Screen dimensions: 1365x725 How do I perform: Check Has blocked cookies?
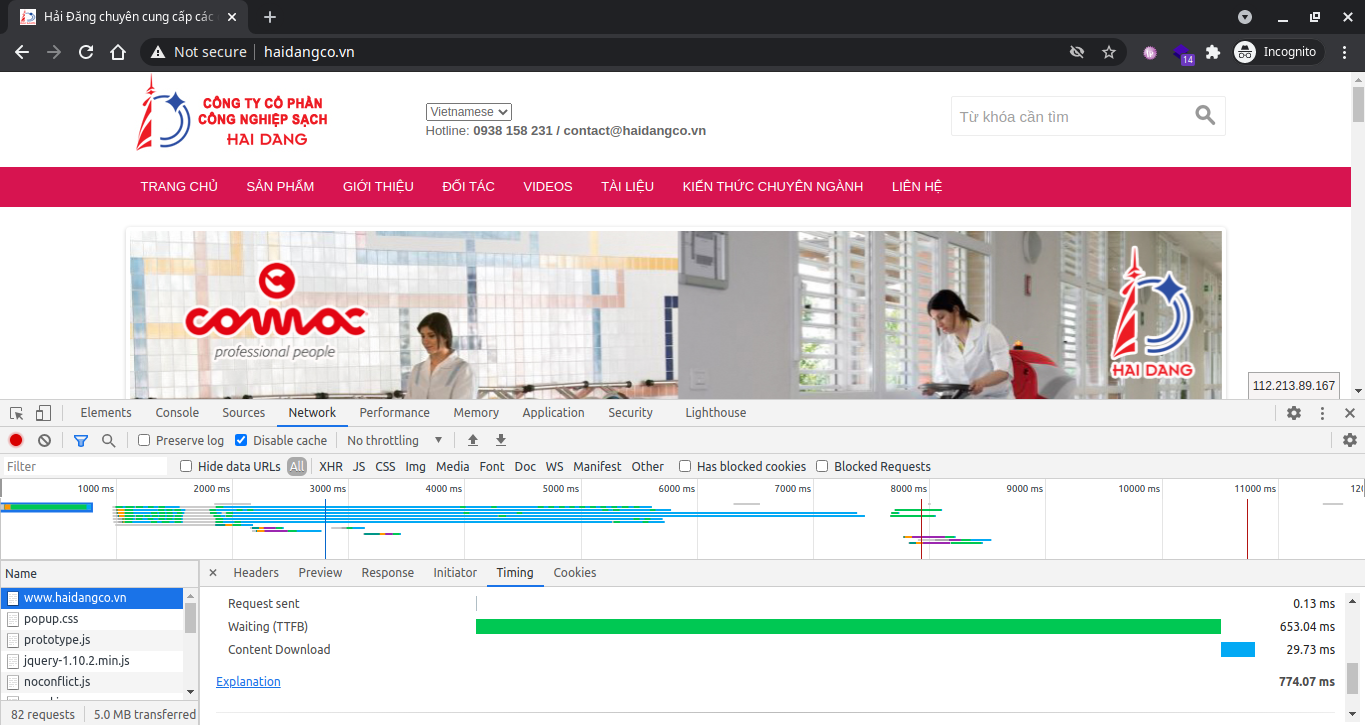(685, 466)
